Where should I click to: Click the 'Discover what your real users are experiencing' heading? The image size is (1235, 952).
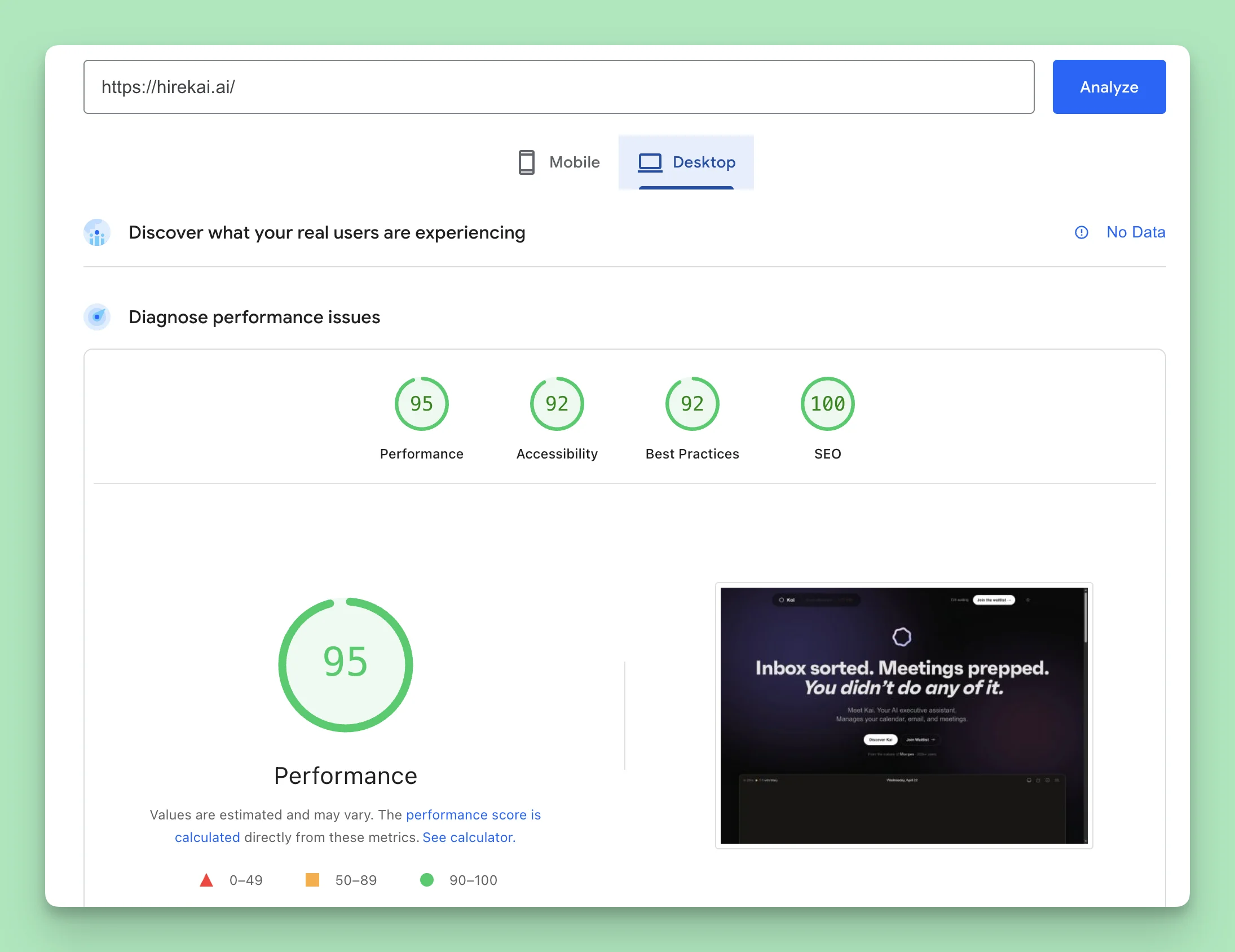(x=327, y=232)
